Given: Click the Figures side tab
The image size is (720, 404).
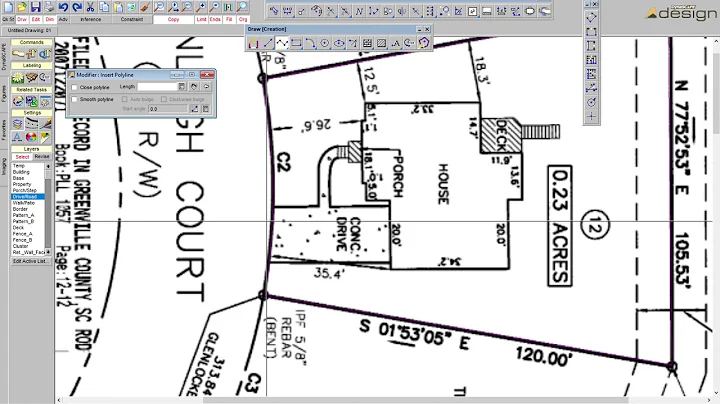Looking at the screenshot, I should [4, 94].
